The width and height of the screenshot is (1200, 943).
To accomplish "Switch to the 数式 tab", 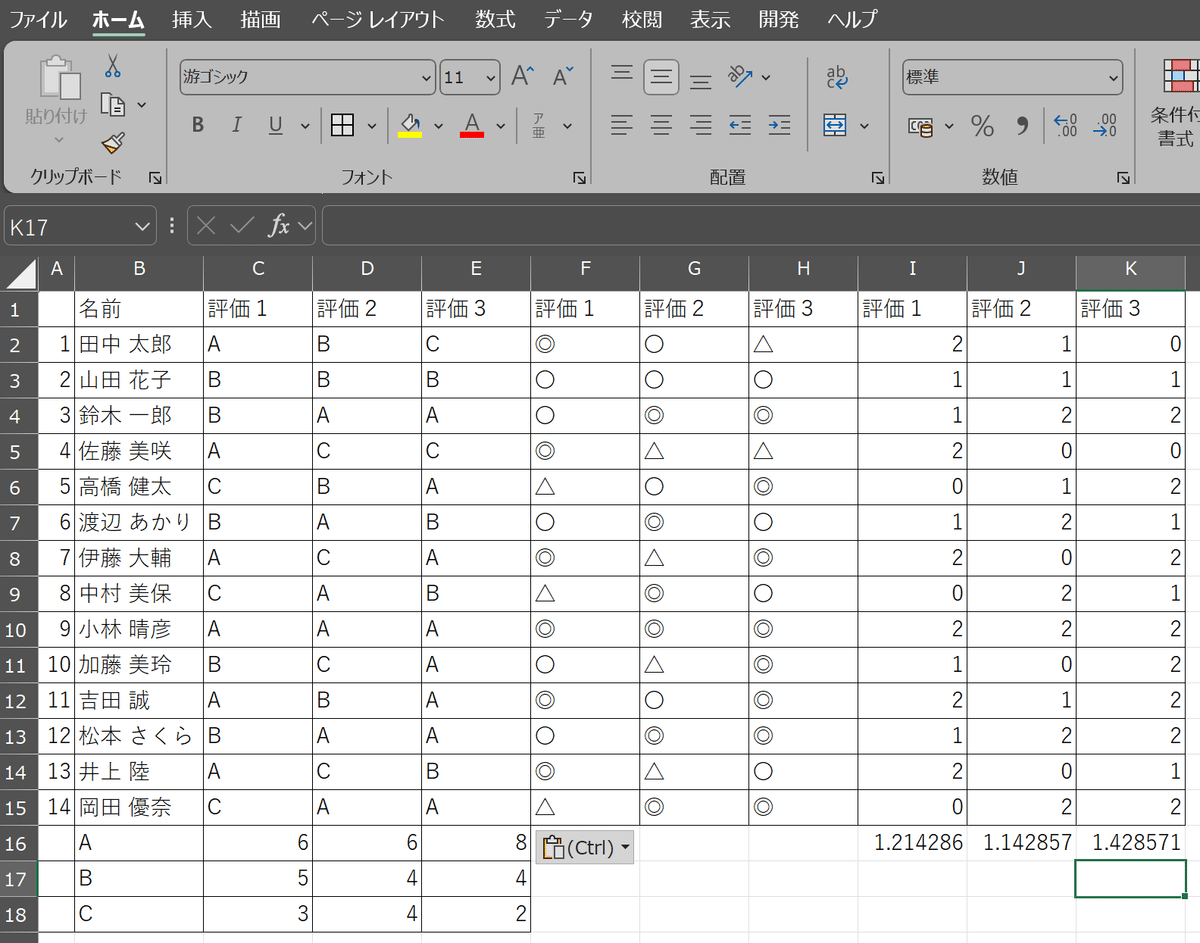I will (495, 19).
